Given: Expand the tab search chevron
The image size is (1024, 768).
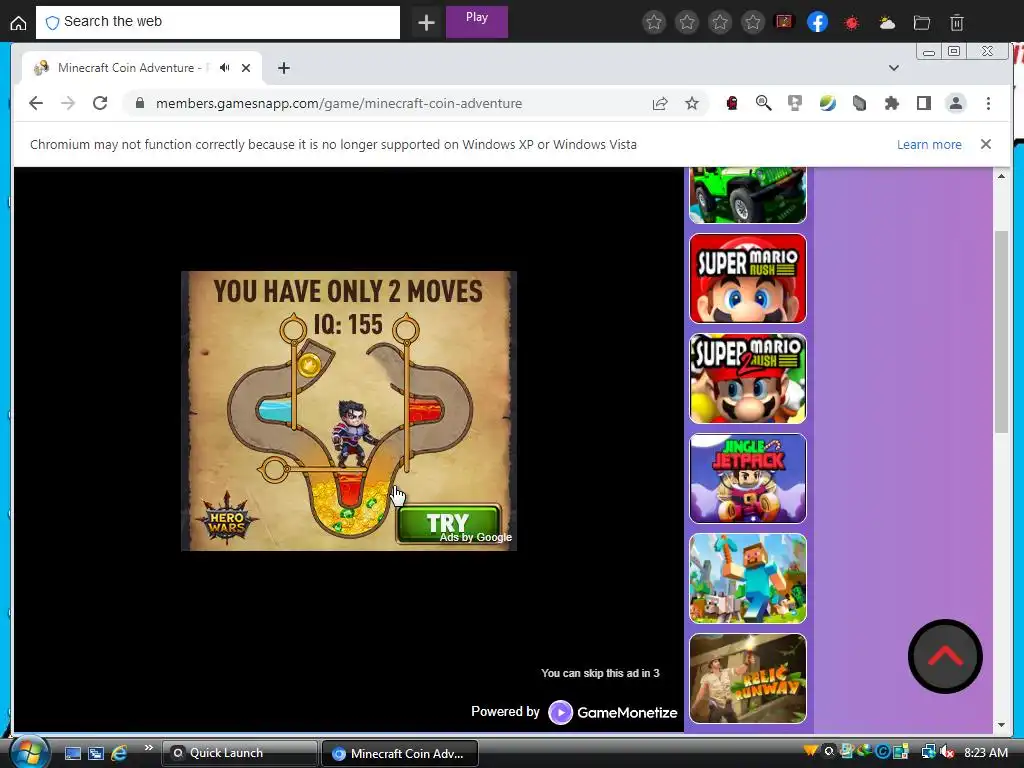Looking at the screenshot, I should 893,68.
